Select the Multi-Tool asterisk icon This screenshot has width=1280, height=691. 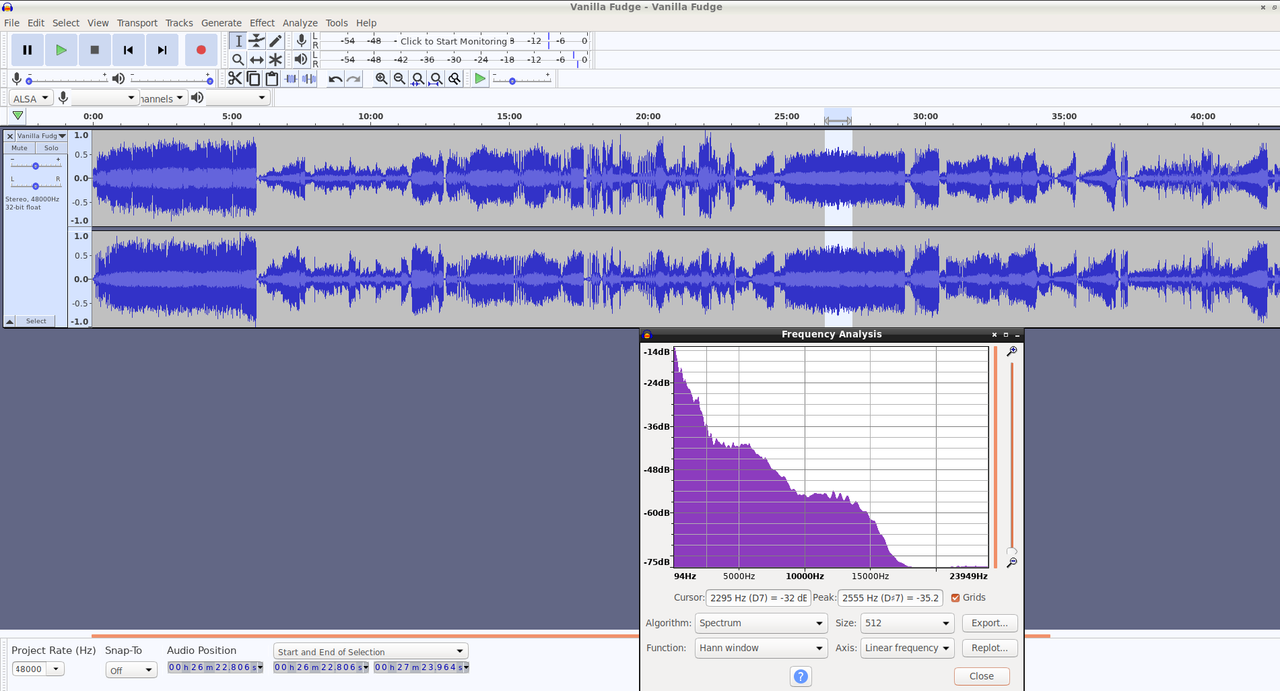(x=275, y=60)
